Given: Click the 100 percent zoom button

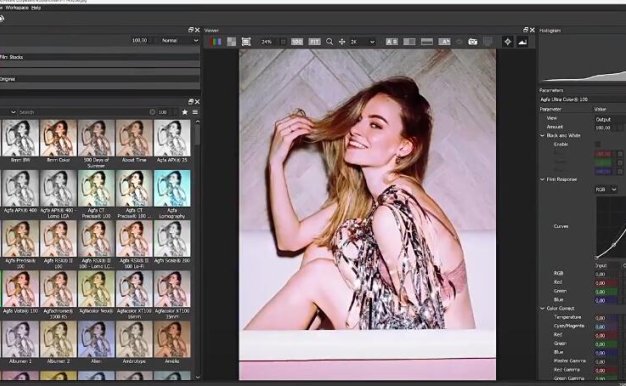Looking at the screenshot, I should point(297,42).
